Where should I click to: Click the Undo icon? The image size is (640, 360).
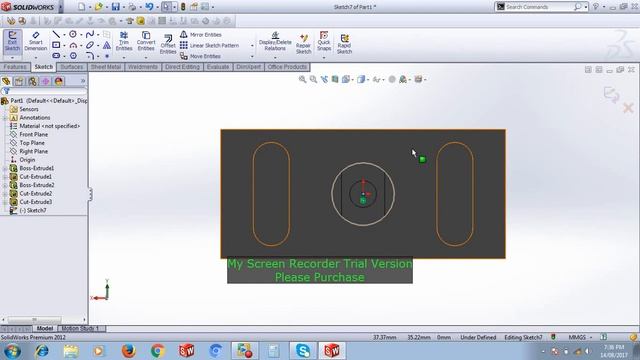point(149,7)
